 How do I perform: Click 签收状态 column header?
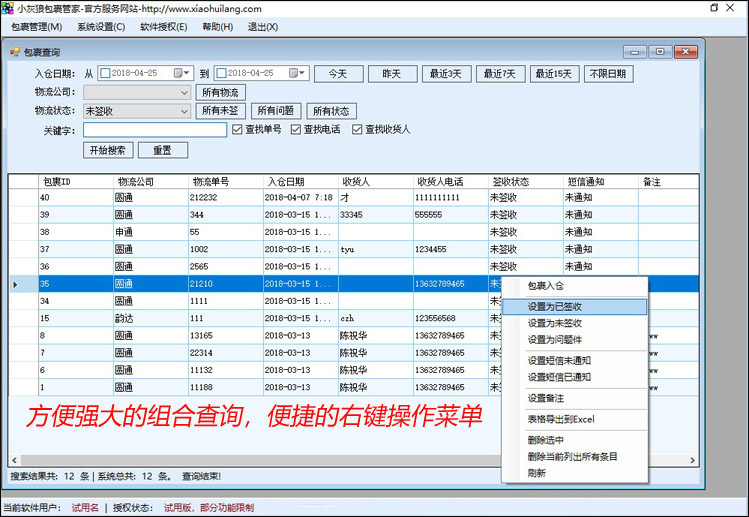click(x=525, y=182)
